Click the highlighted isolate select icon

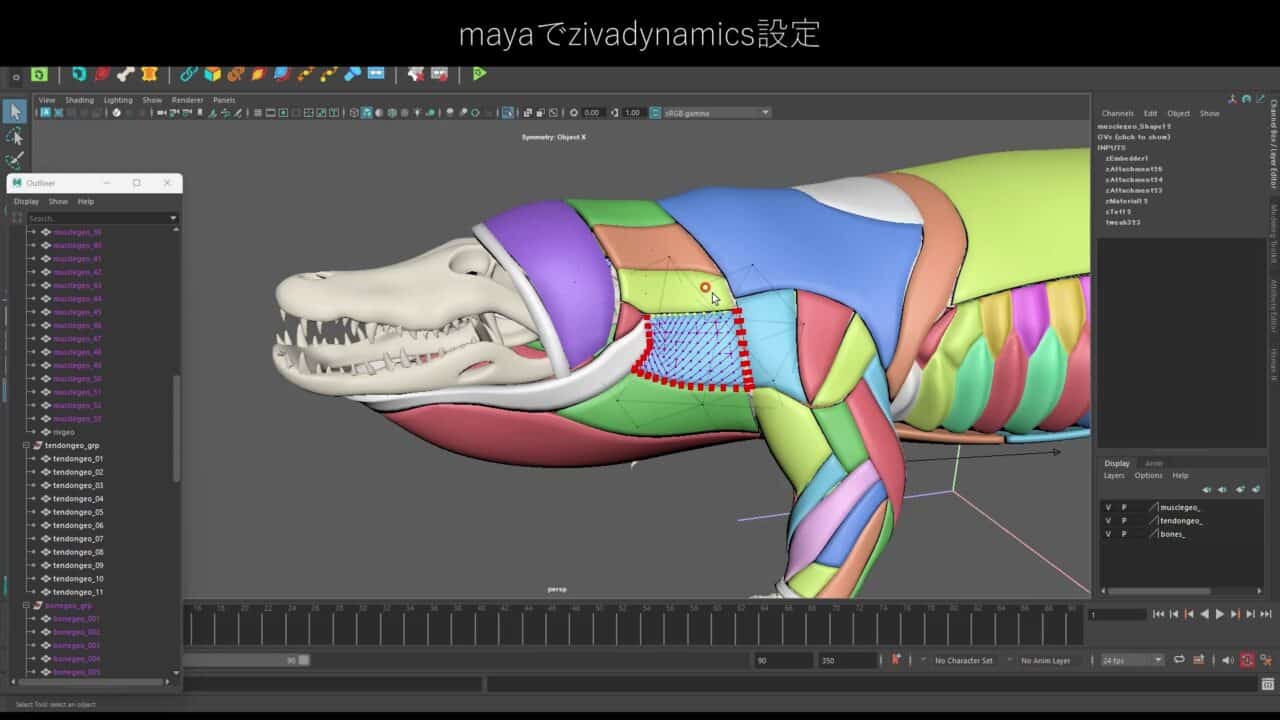(508, 113)
